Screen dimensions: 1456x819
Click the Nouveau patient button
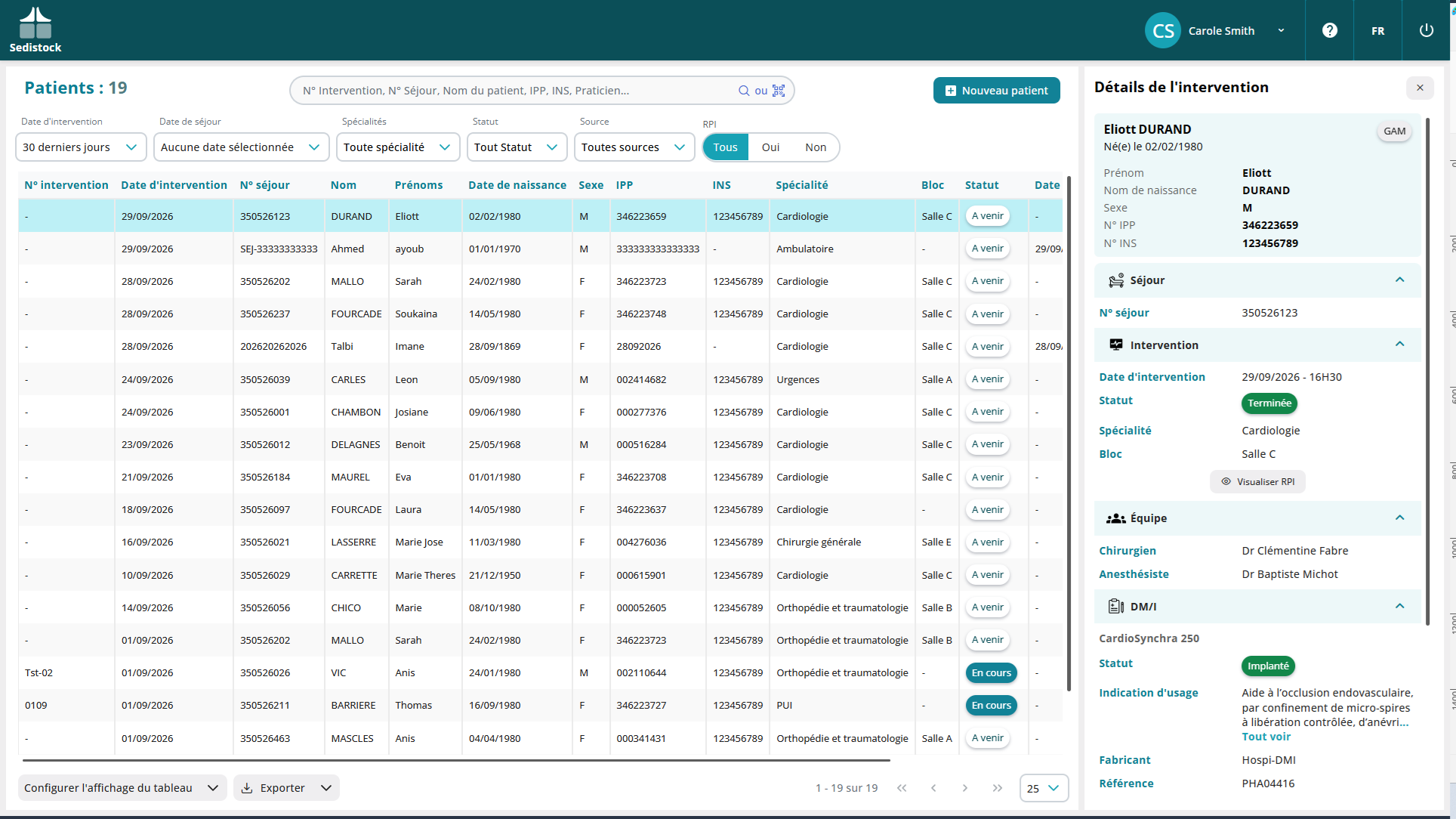point(996,91)
